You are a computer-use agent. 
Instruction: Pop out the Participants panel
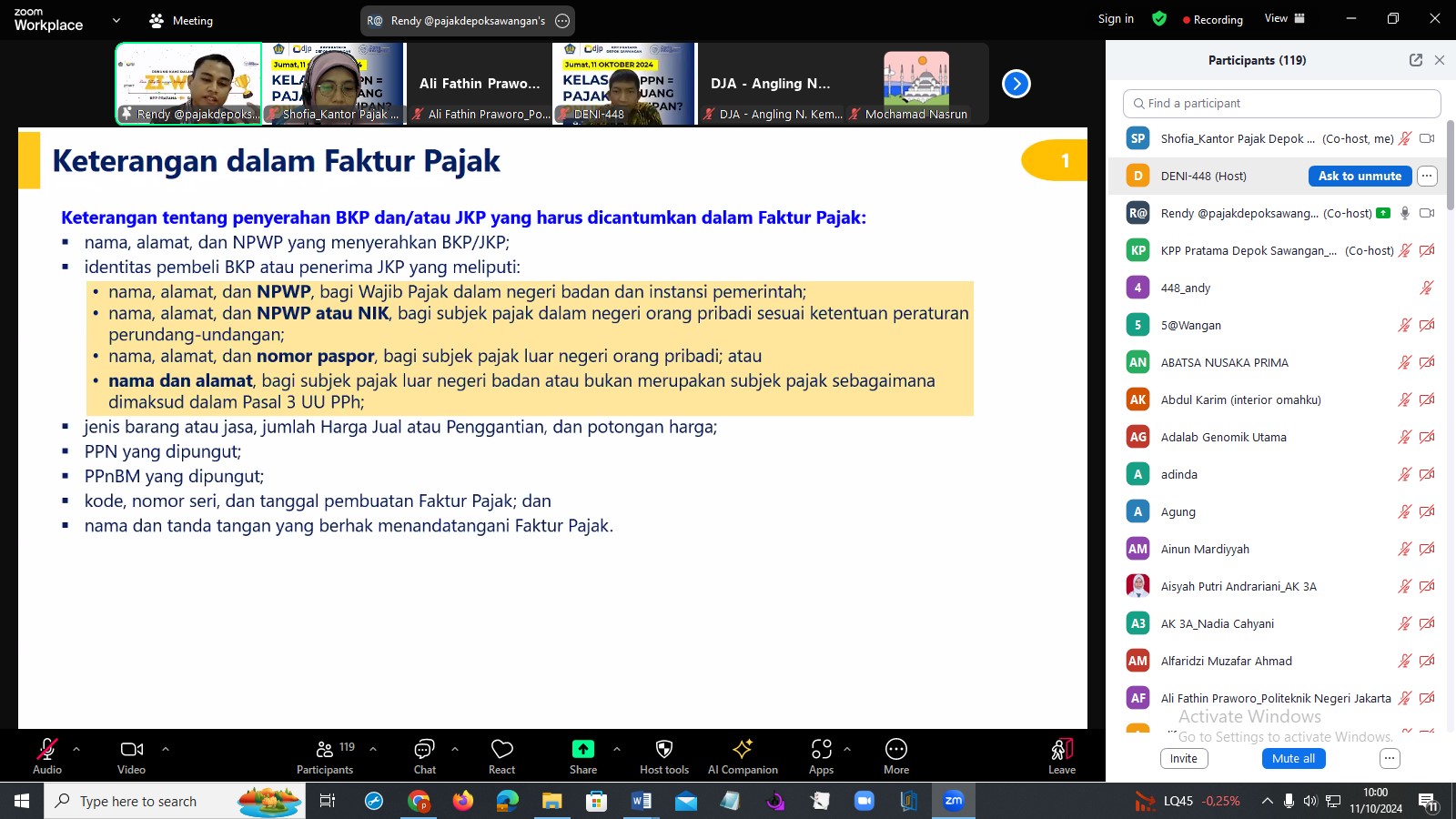pyautogui.click(x=1415, y=60)
